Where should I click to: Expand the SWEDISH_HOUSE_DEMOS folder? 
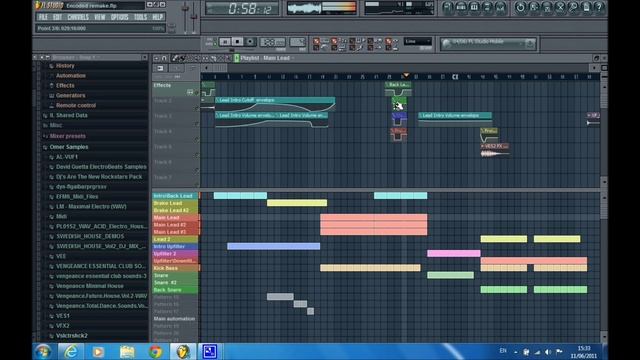pyautogui.click(x=90, y=236)
